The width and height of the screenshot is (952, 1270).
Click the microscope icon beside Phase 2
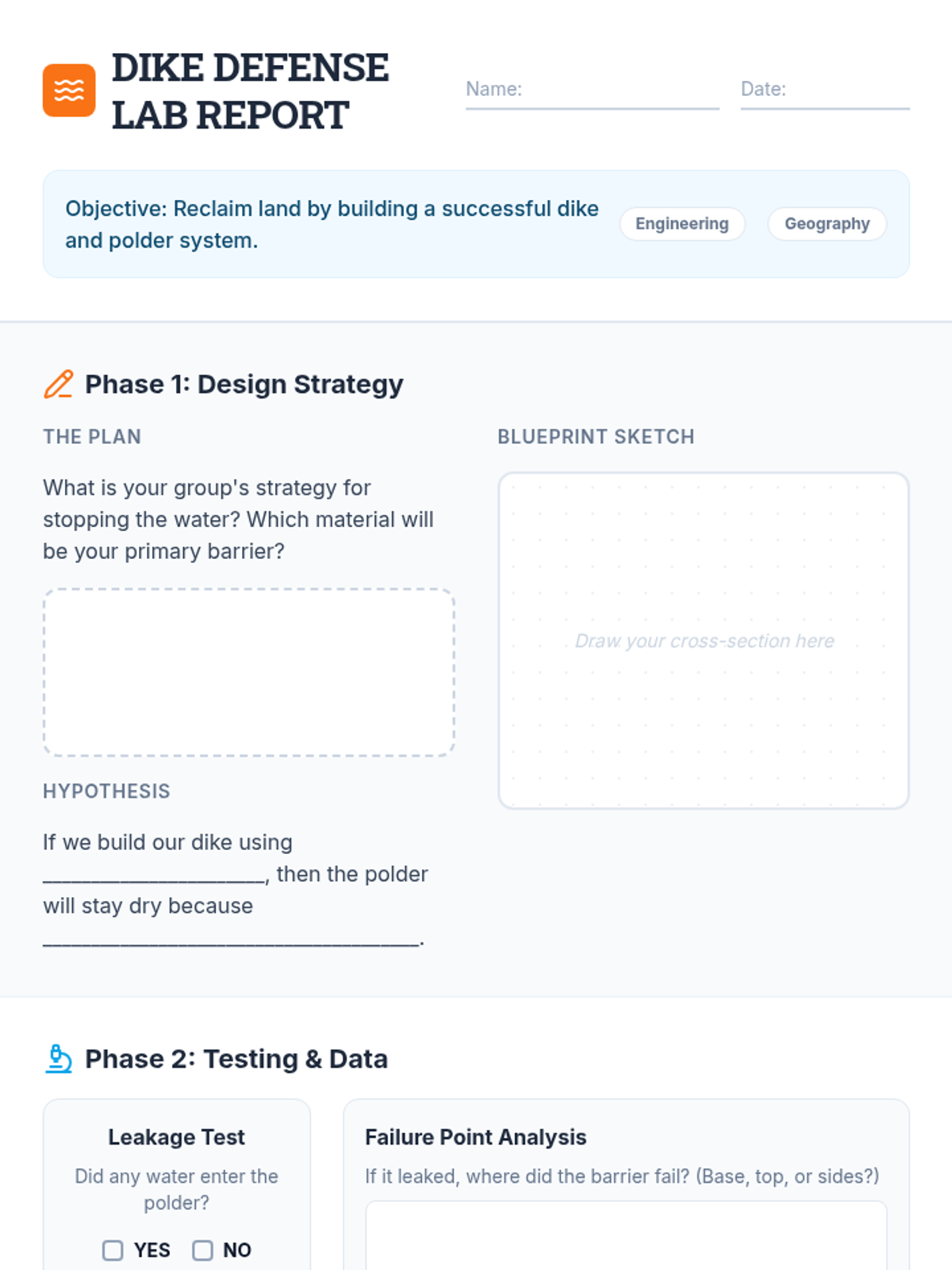[x=58, y=1059]
